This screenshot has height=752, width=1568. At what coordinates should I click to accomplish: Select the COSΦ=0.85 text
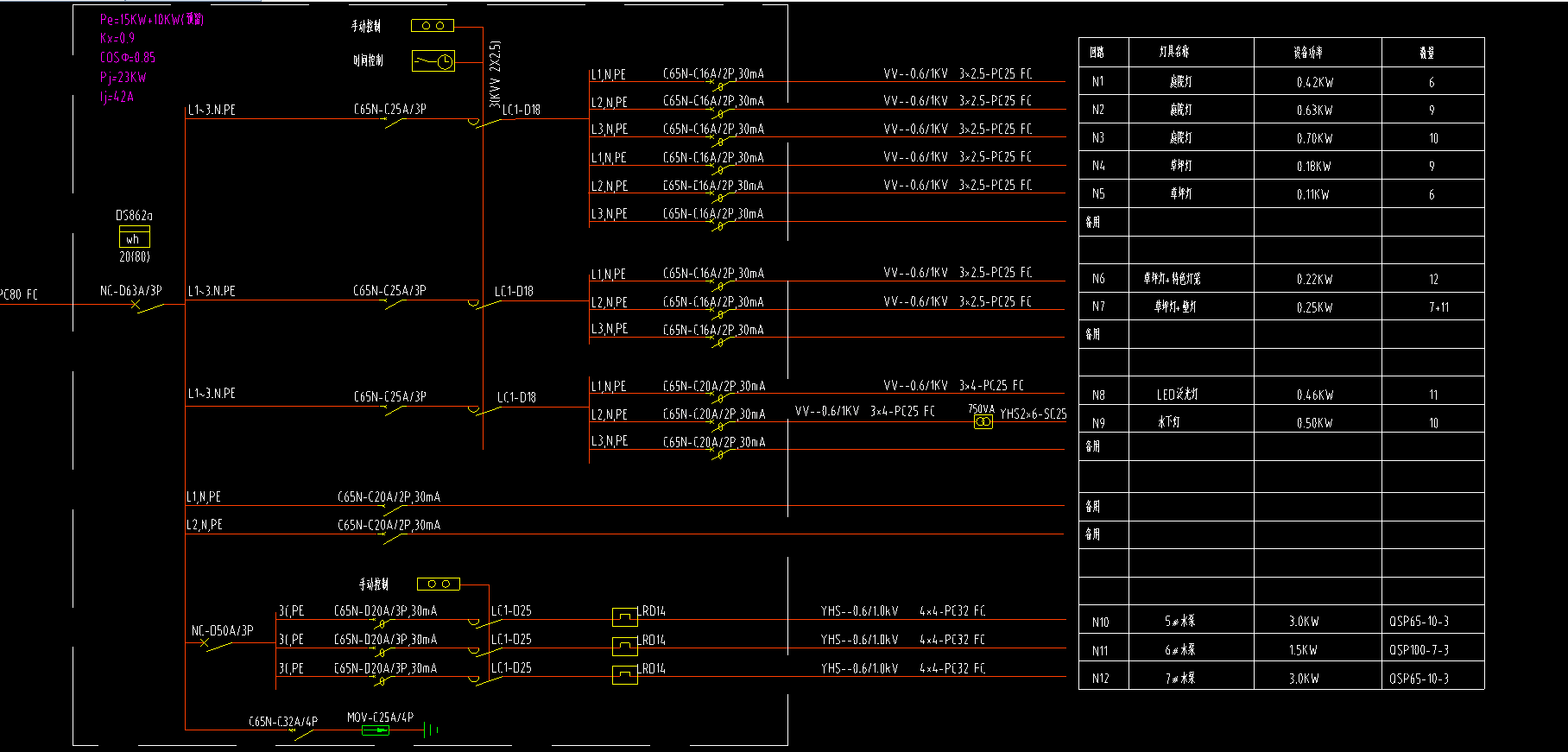click(x=128, y=58)
